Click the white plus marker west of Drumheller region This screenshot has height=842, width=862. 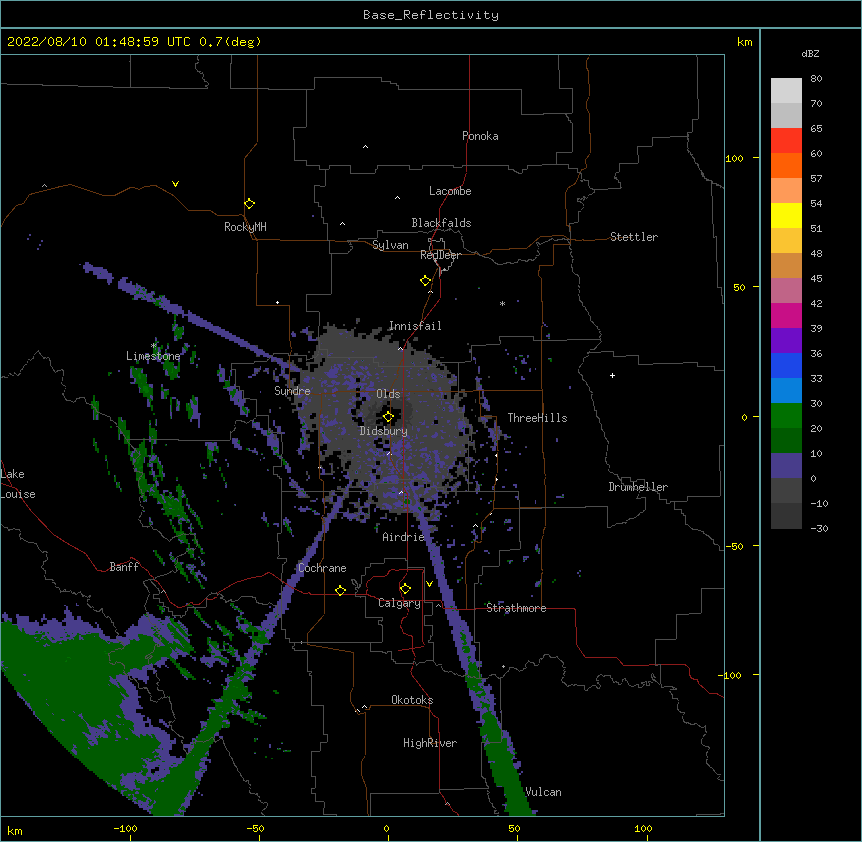point(612,375)
